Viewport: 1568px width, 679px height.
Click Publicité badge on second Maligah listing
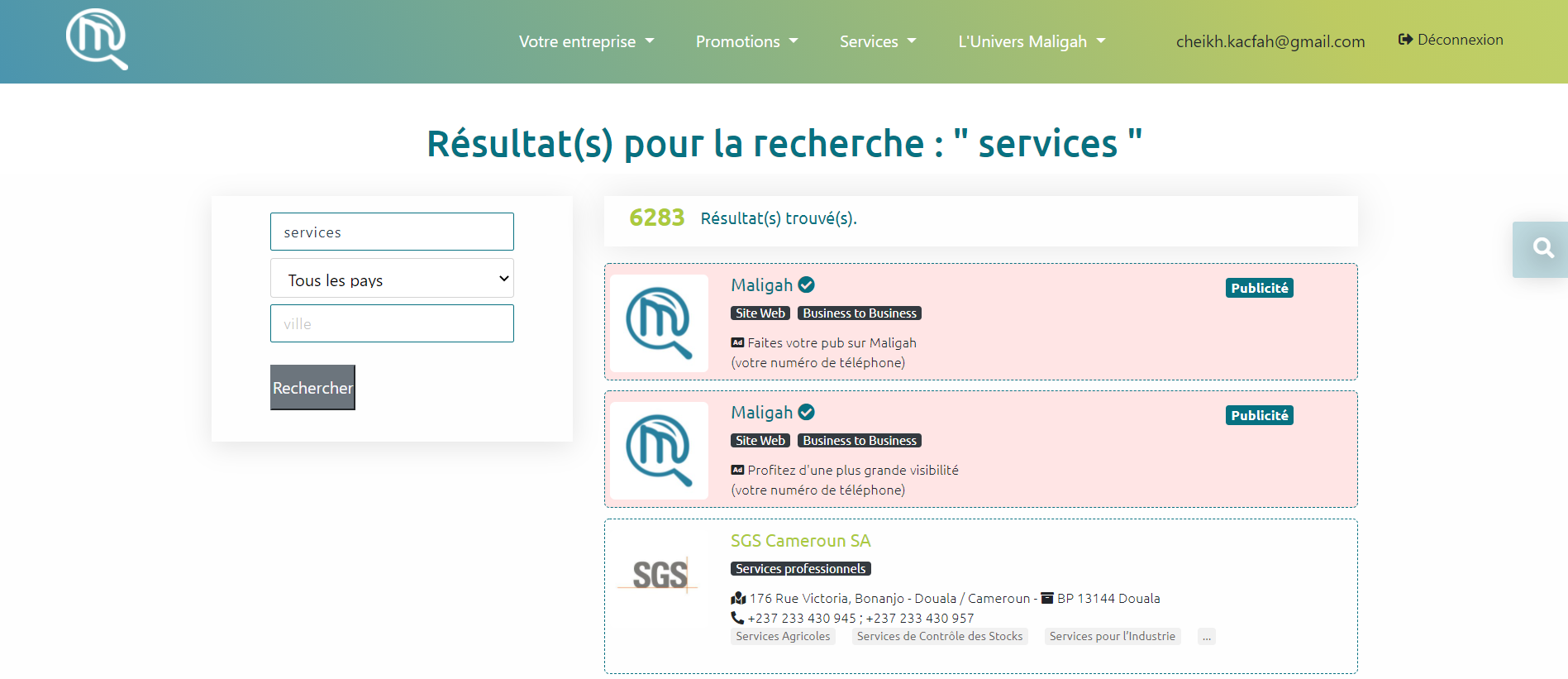1260,415
